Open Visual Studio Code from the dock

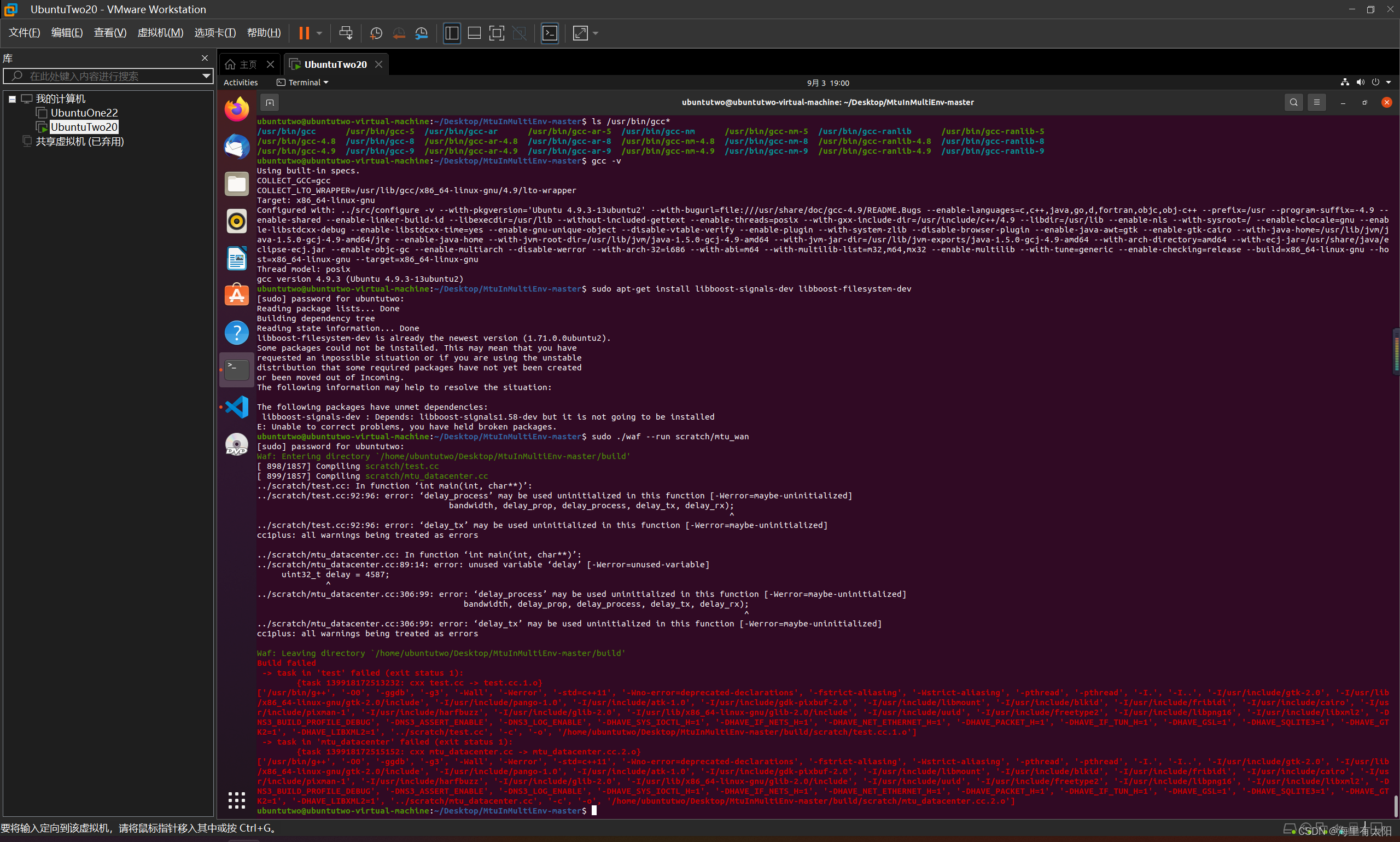pyautogui.click(x=236, y=407)
